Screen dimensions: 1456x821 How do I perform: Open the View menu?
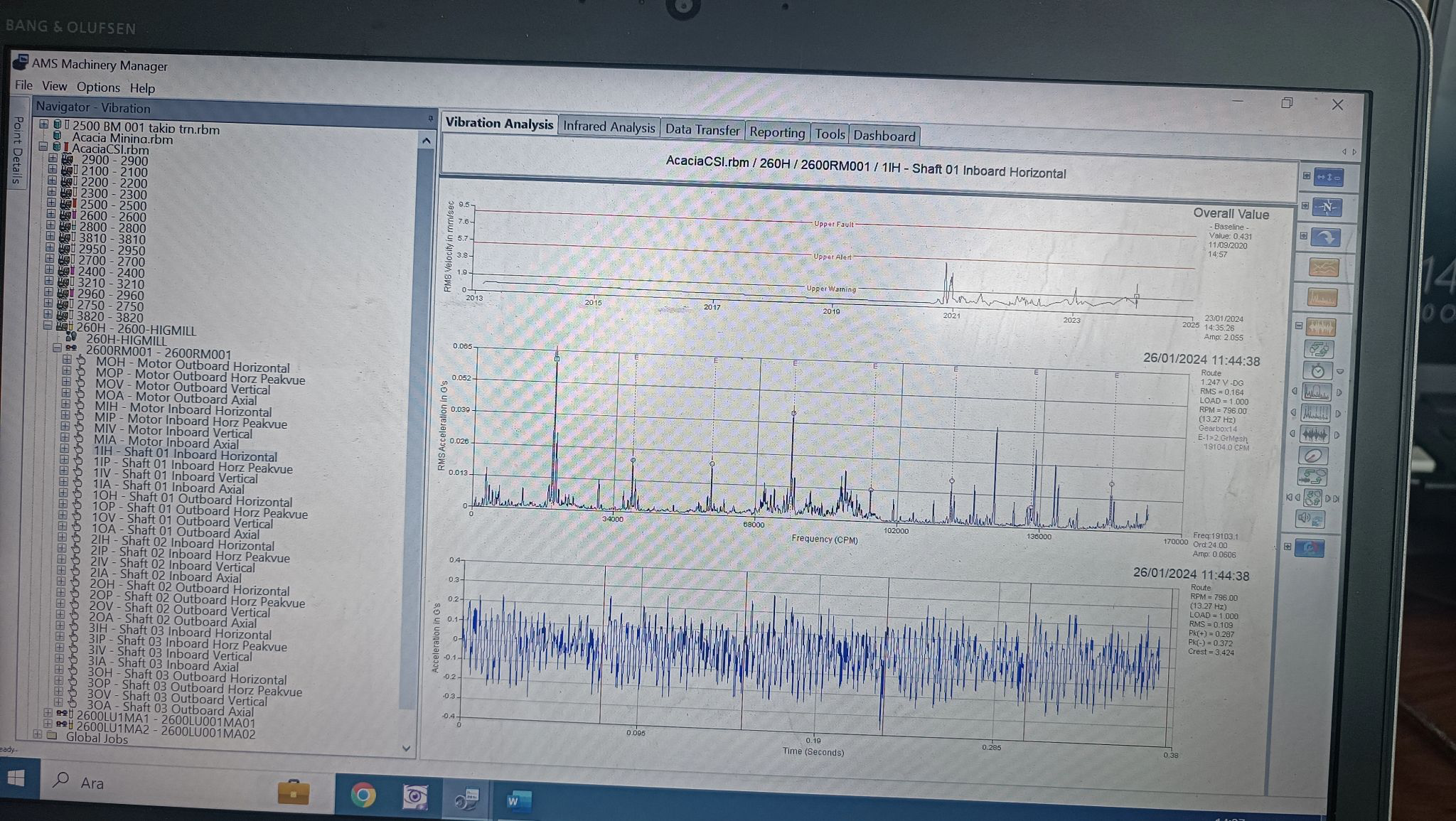pos(54,86)
